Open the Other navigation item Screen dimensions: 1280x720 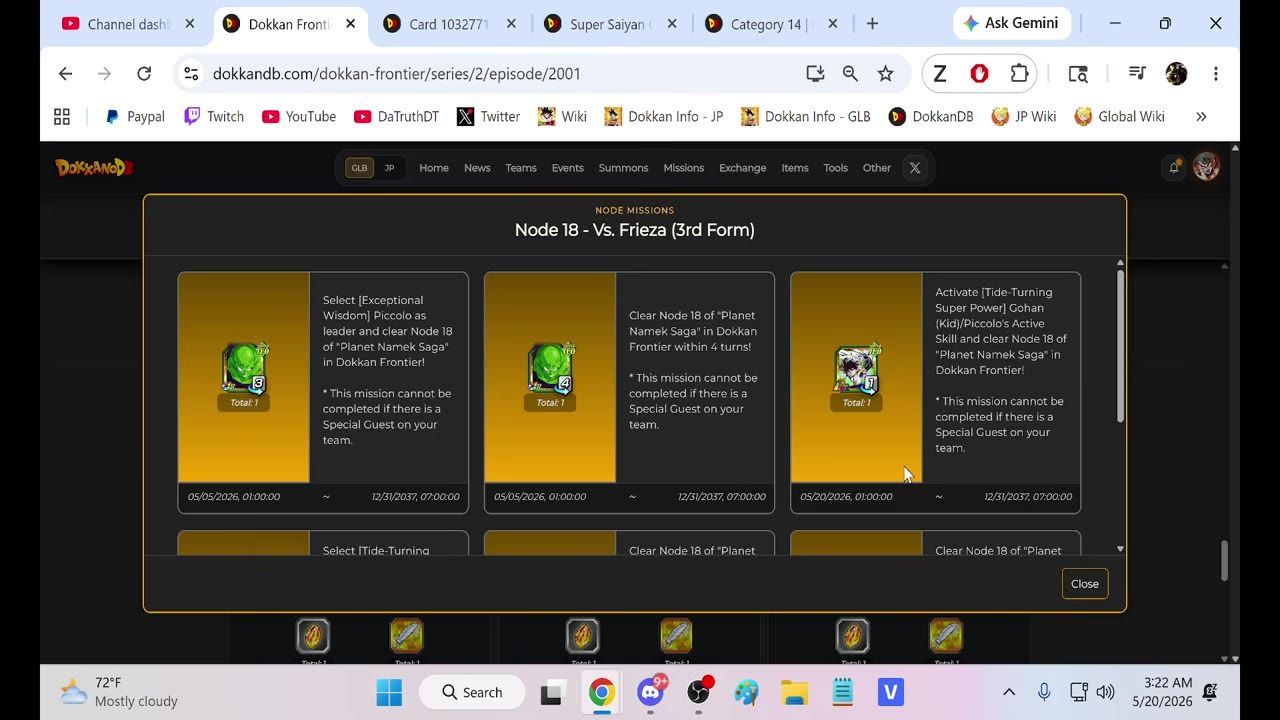(877, 168)
